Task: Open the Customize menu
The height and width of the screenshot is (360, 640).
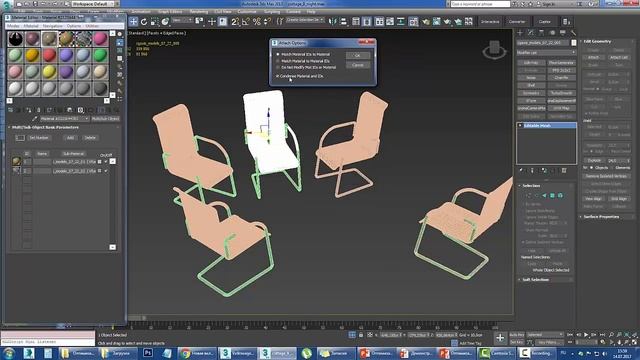Action: click(x=247, y=11)
